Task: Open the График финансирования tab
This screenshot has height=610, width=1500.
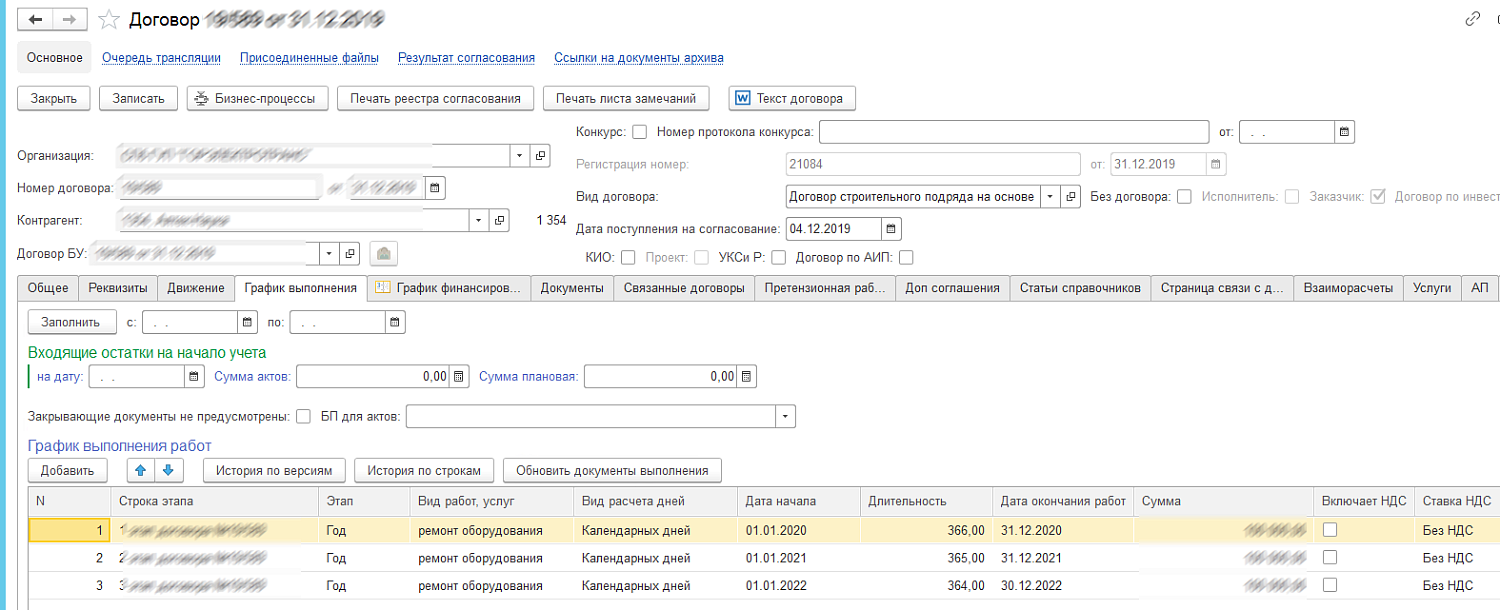Action: tap(449, 288)
